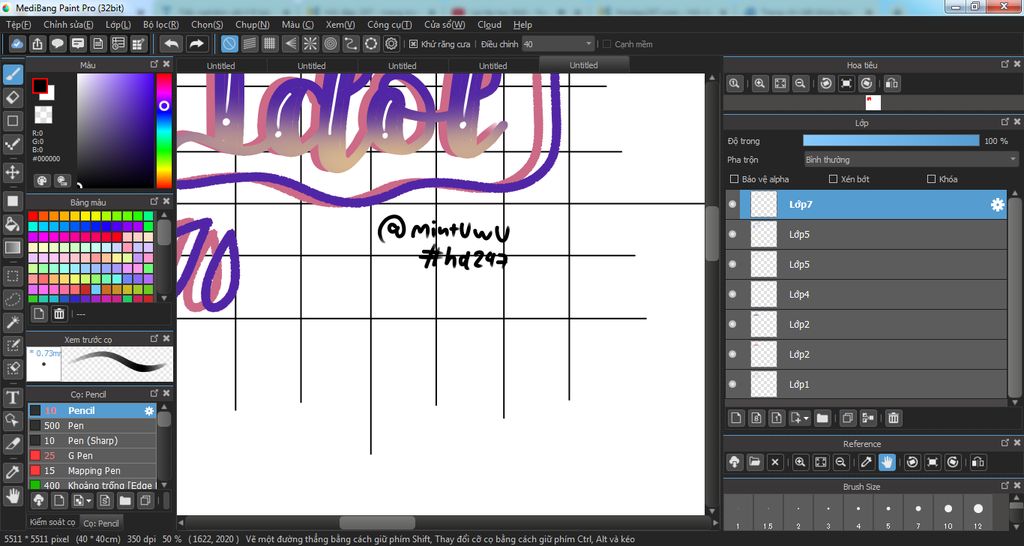Select the hand tool in Reference panel
This screenshot has height=546, width=1024.
pos(886,462)
